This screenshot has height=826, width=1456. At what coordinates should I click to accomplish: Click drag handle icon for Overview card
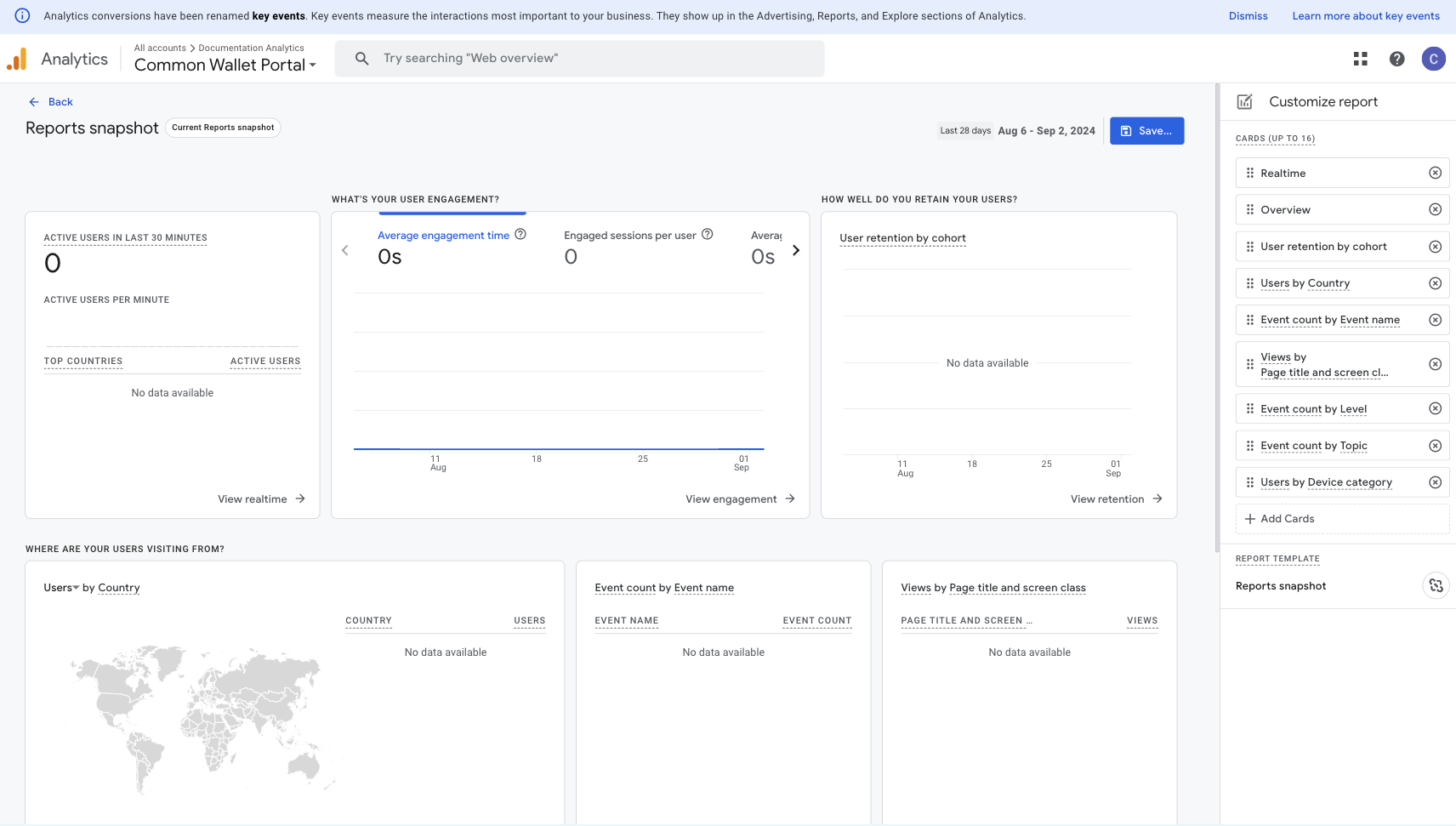click(1249, 209)
